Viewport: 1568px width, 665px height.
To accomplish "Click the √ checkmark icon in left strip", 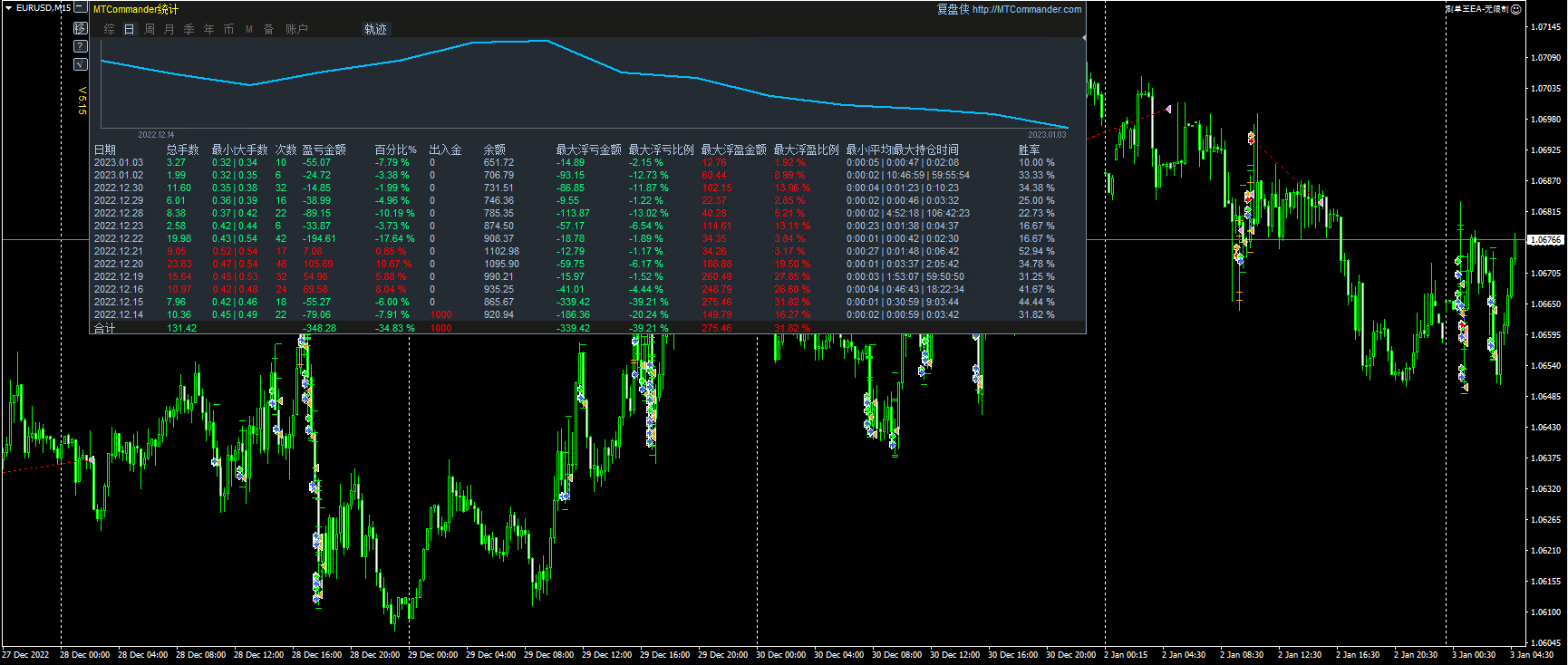I will [80, 64].
